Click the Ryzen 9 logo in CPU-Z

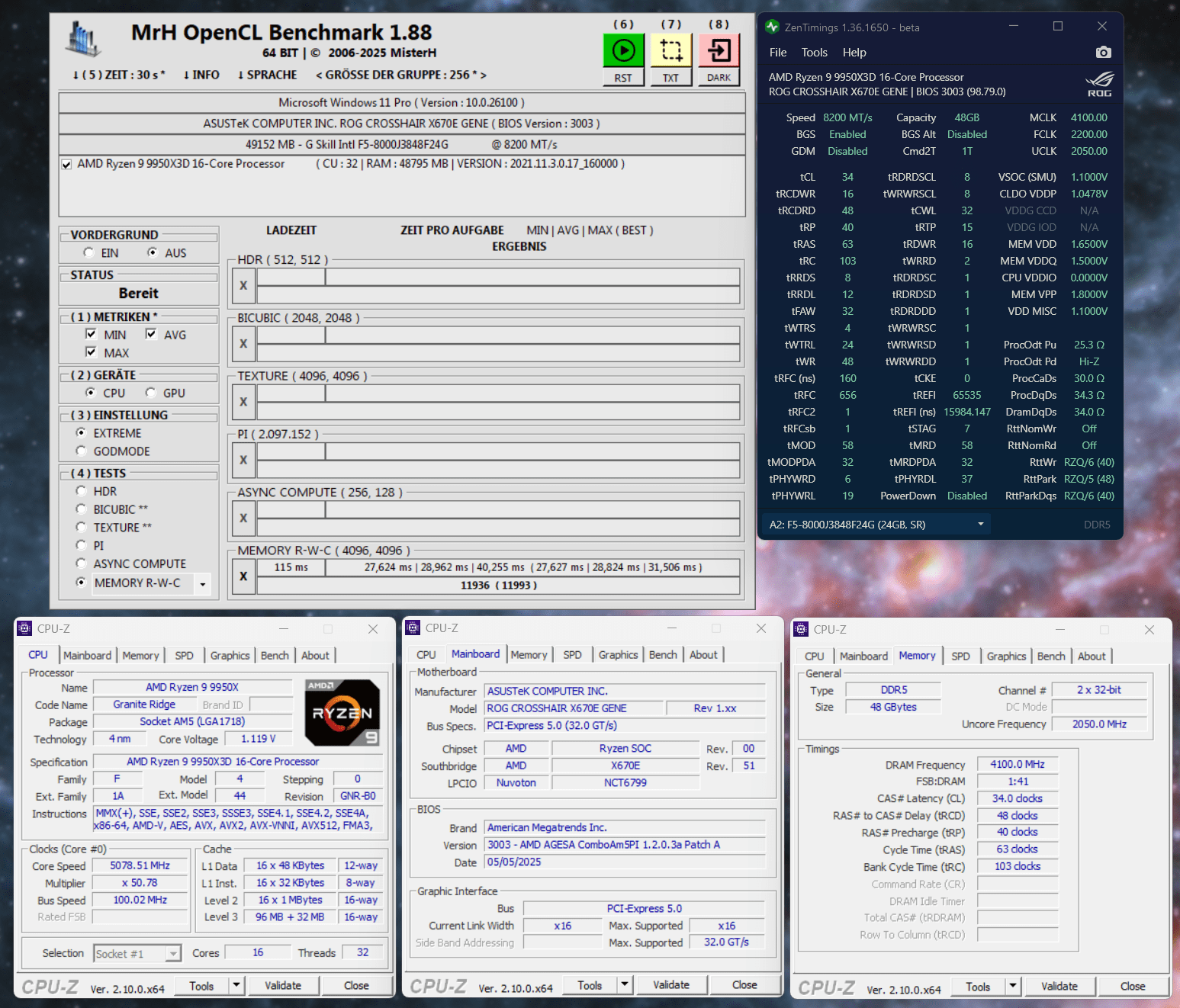coord(342,712)
